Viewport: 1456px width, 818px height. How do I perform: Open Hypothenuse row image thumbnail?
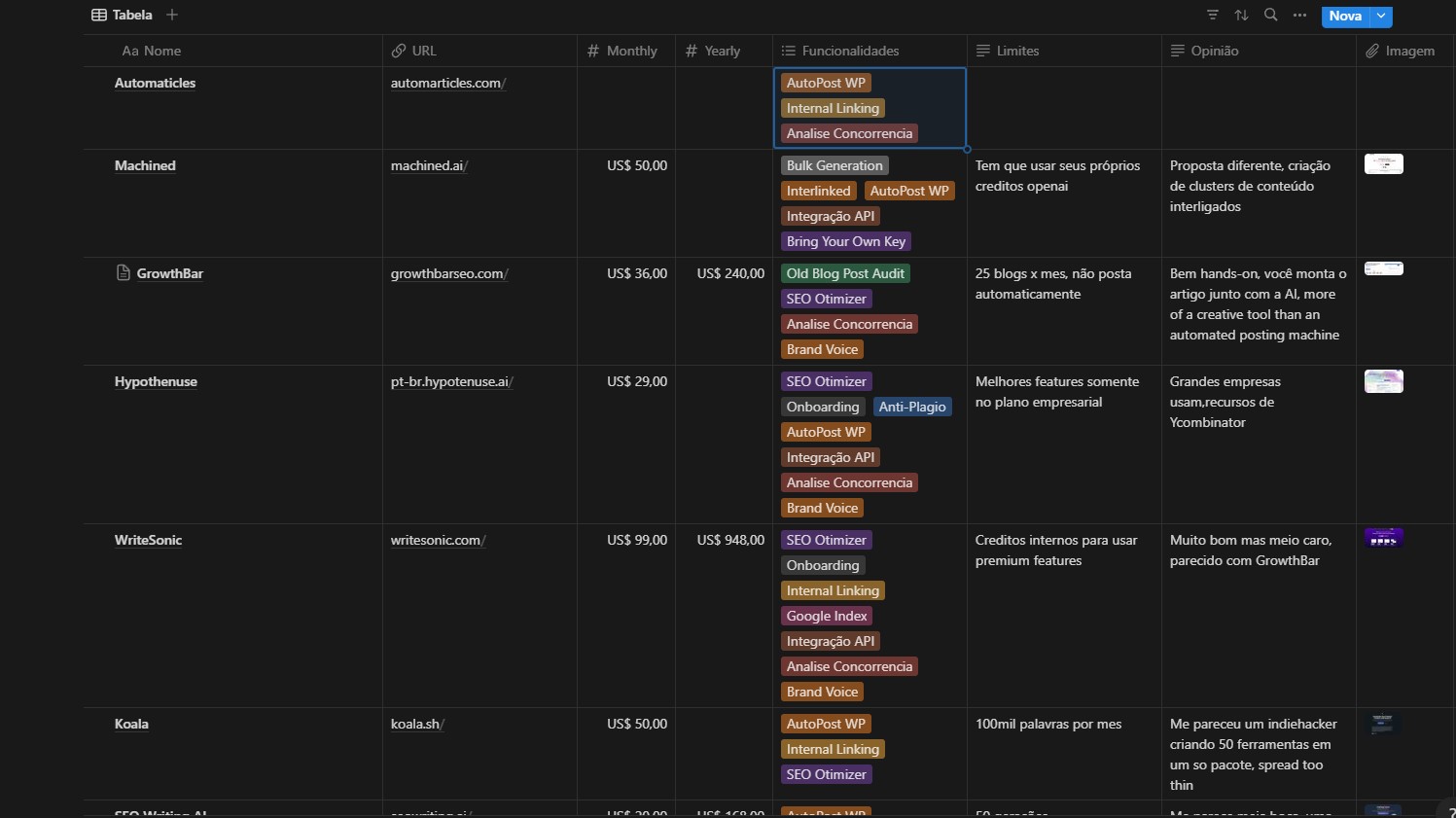[1384, 381]
